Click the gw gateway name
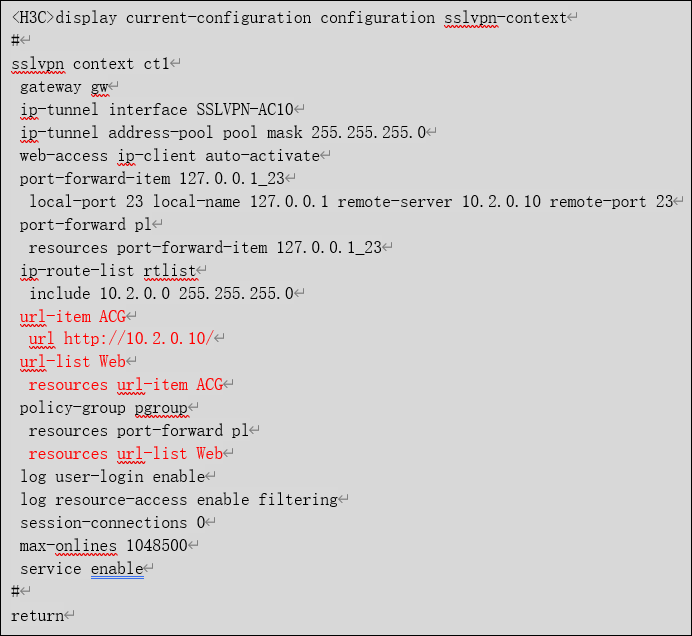692x636 pixels. pos(100,87)
